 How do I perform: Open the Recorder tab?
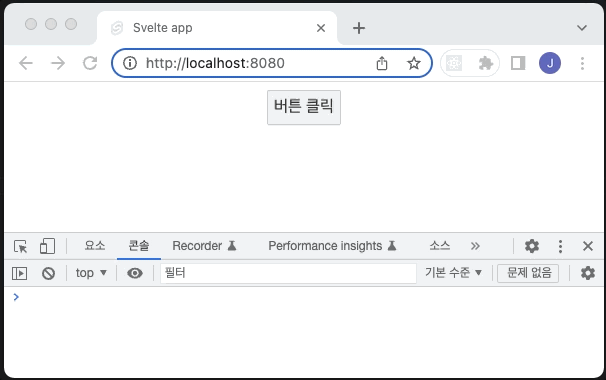(204, 246)
